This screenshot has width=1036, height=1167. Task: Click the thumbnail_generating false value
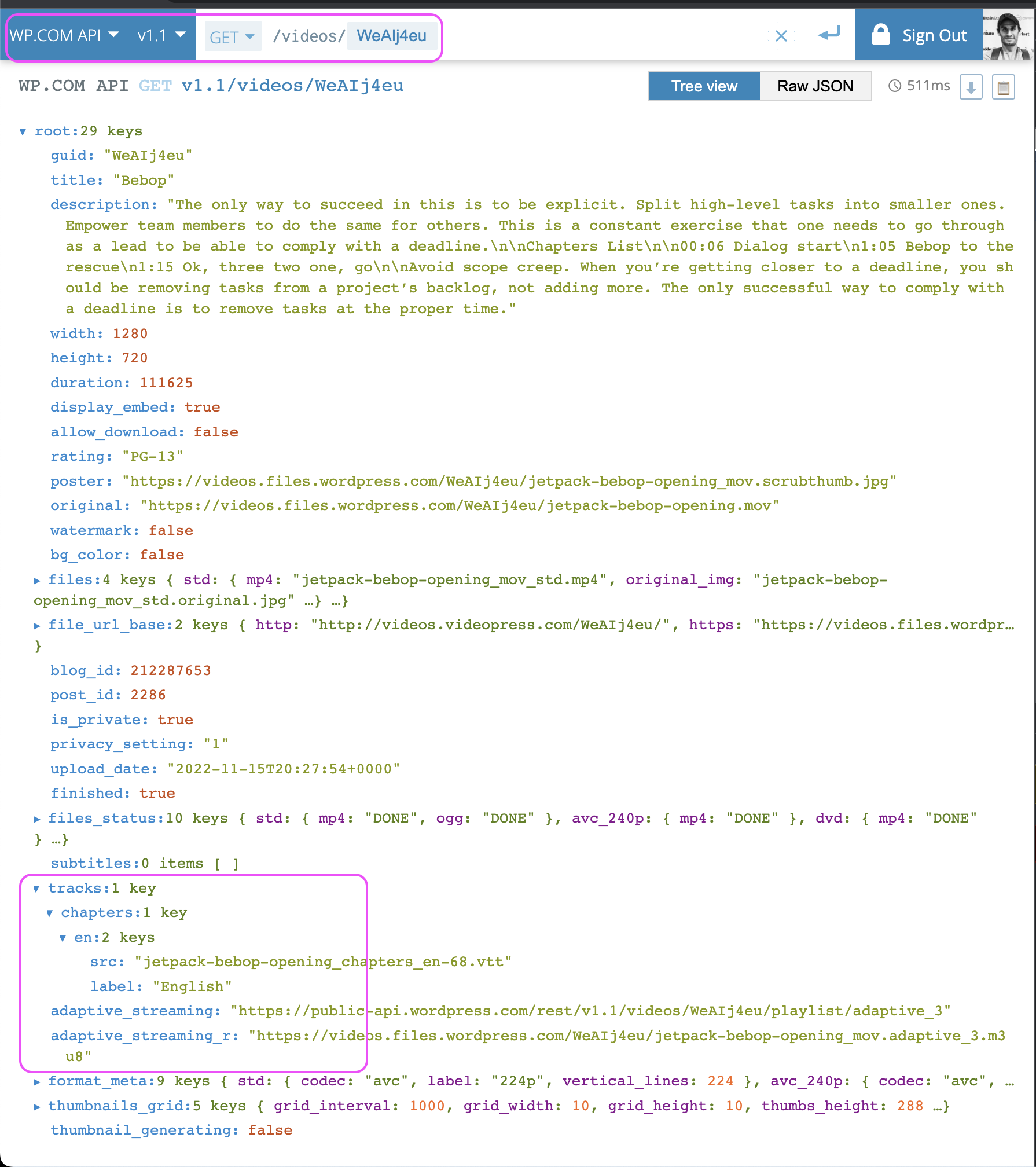270,1131
